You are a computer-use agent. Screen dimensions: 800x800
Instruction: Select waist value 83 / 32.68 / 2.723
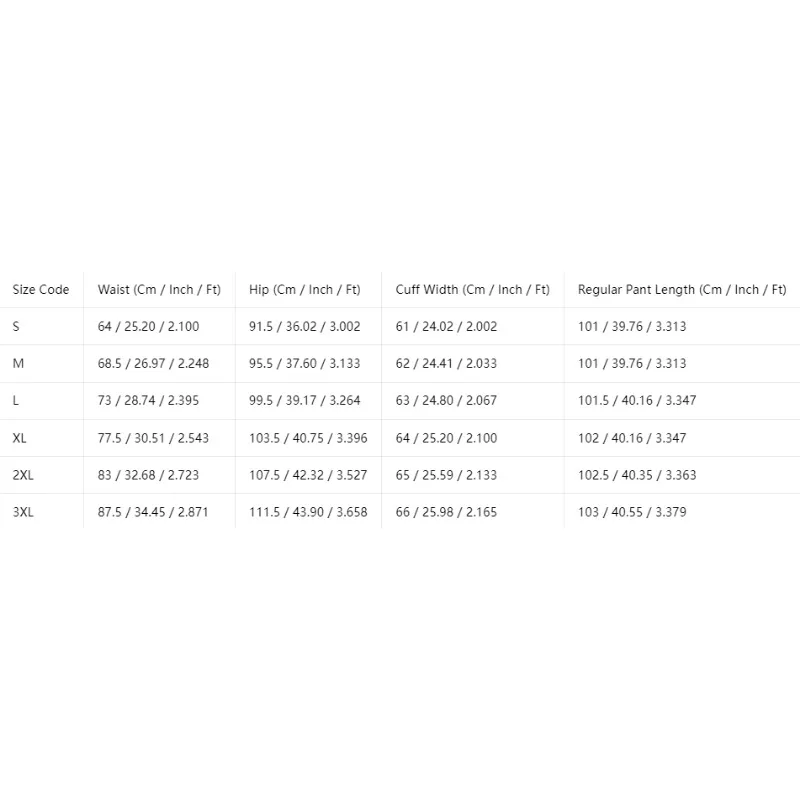[148, 475]
